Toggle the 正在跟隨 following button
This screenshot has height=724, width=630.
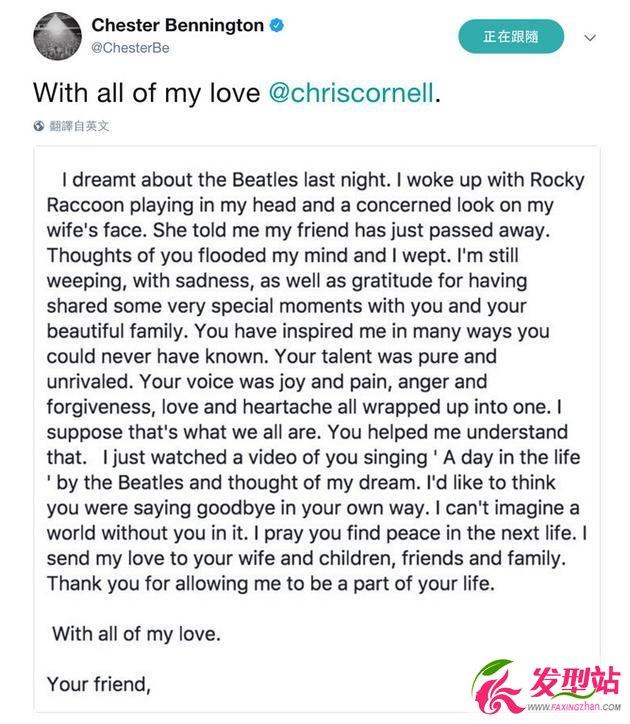pyautogui.click(x=510, y=36)
